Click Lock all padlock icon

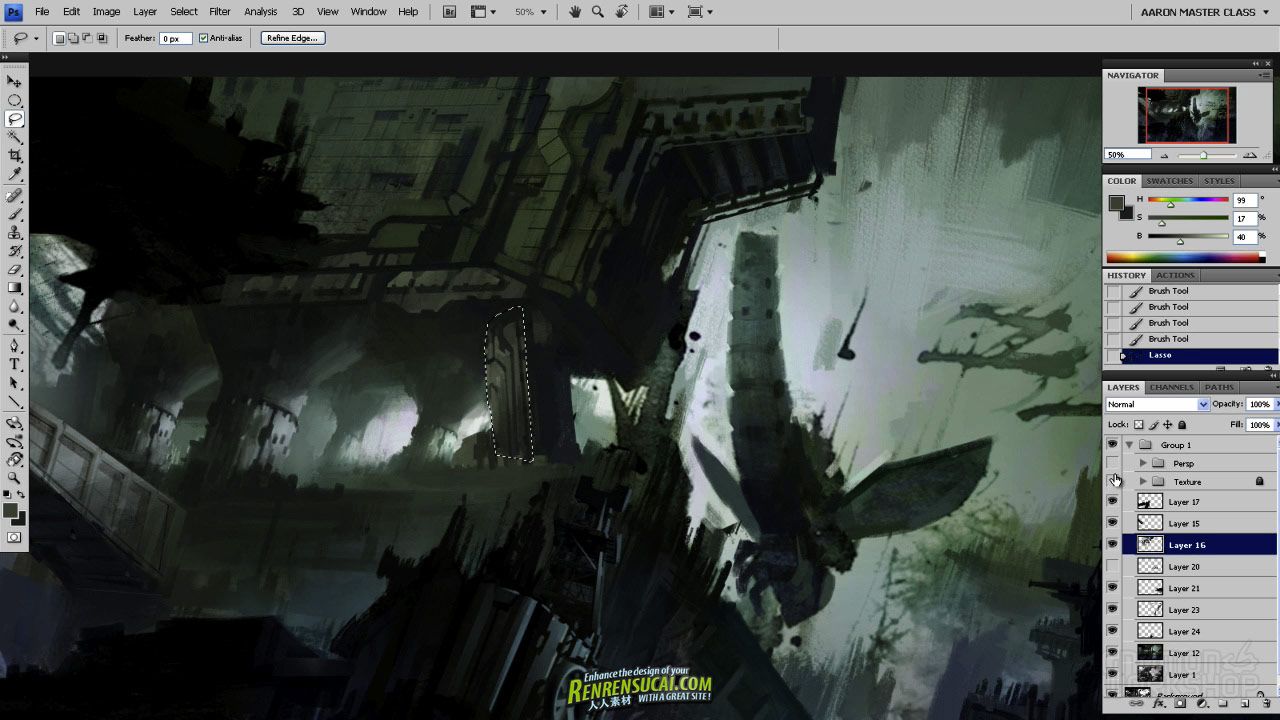click(x=1182, y=425)
